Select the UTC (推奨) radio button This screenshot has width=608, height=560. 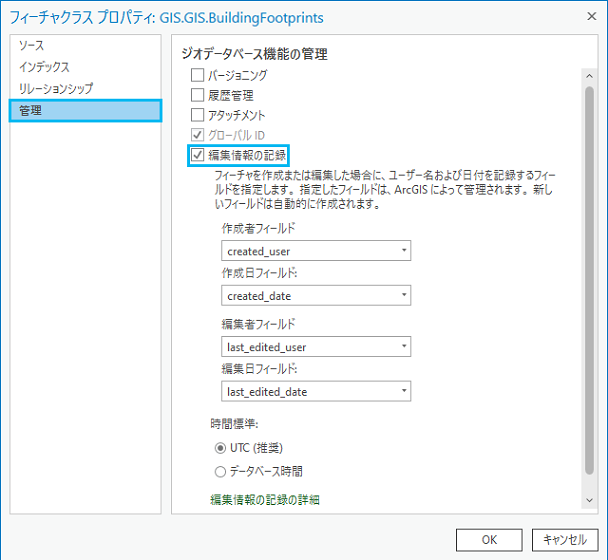tap(221, 449)
